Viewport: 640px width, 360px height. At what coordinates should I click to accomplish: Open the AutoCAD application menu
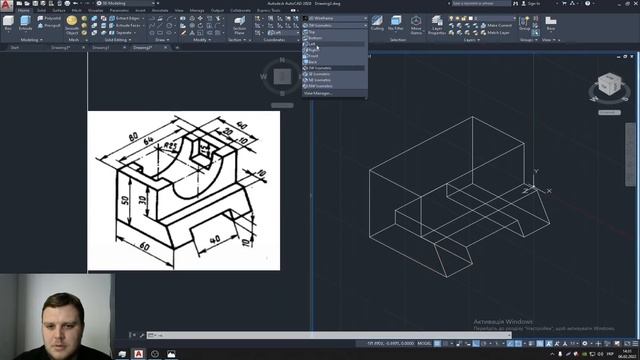pos(7,6)
